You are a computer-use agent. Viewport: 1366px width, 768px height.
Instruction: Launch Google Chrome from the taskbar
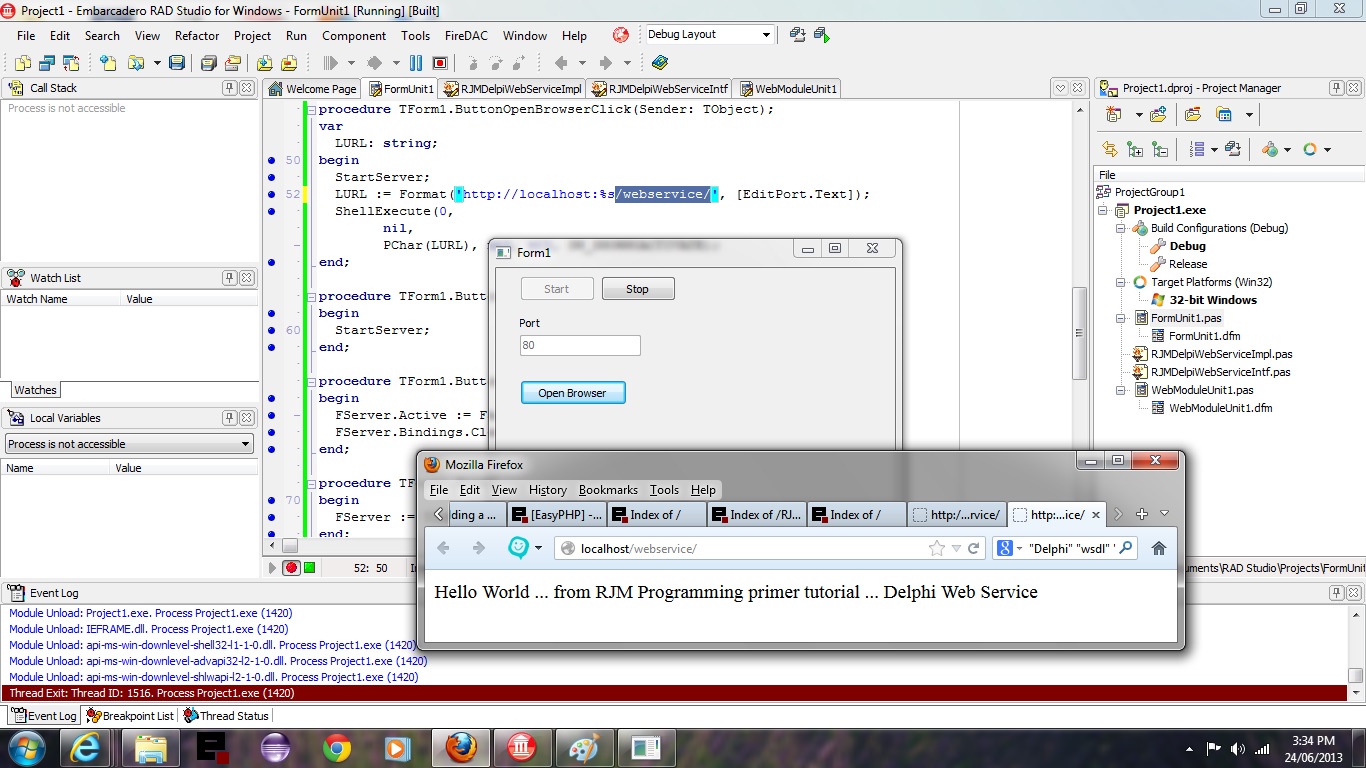(x=338, y=747)
